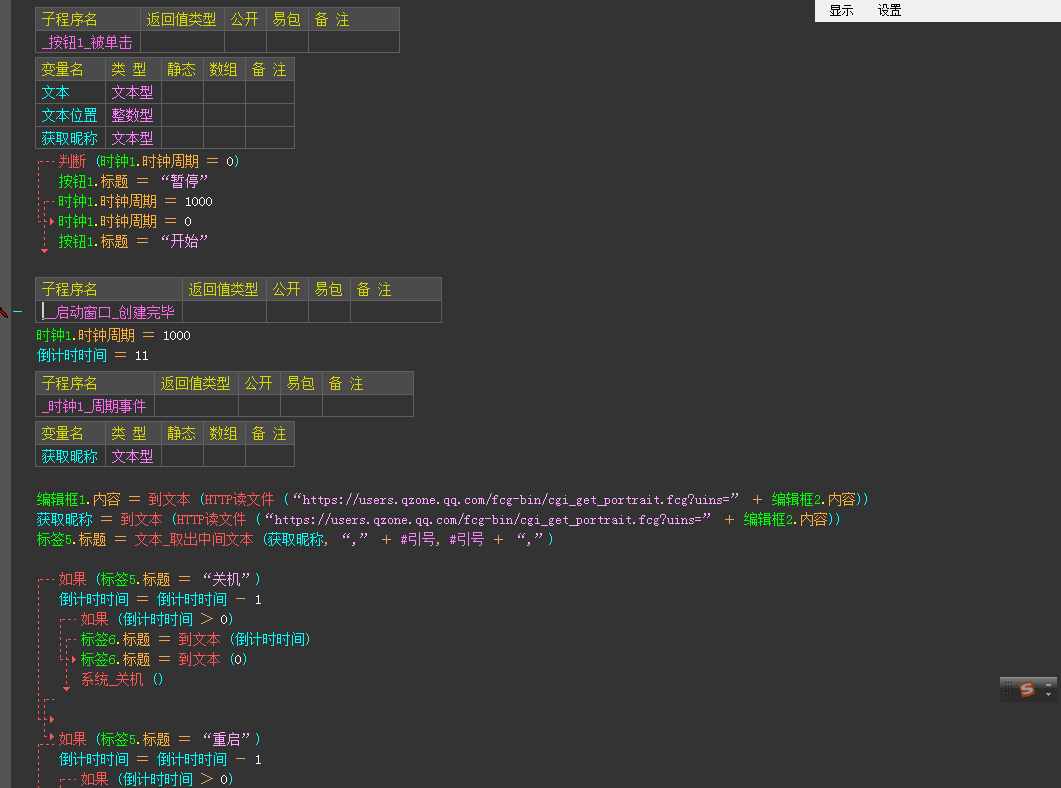Screen dimensions: 1061x788
Task: Click the 判断 (时钟1.时钟周期 = 0) line
Action: tap(149, 161)
